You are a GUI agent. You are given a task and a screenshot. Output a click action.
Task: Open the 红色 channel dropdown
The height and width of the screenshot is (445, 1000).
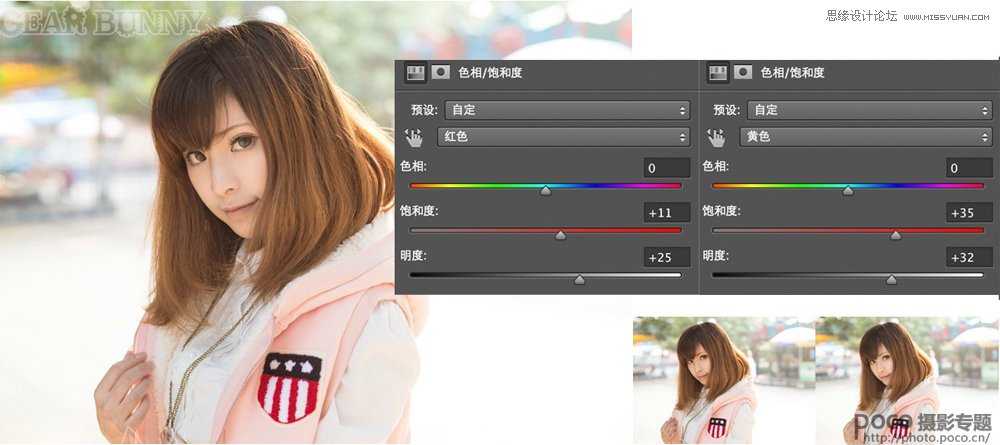563,136
